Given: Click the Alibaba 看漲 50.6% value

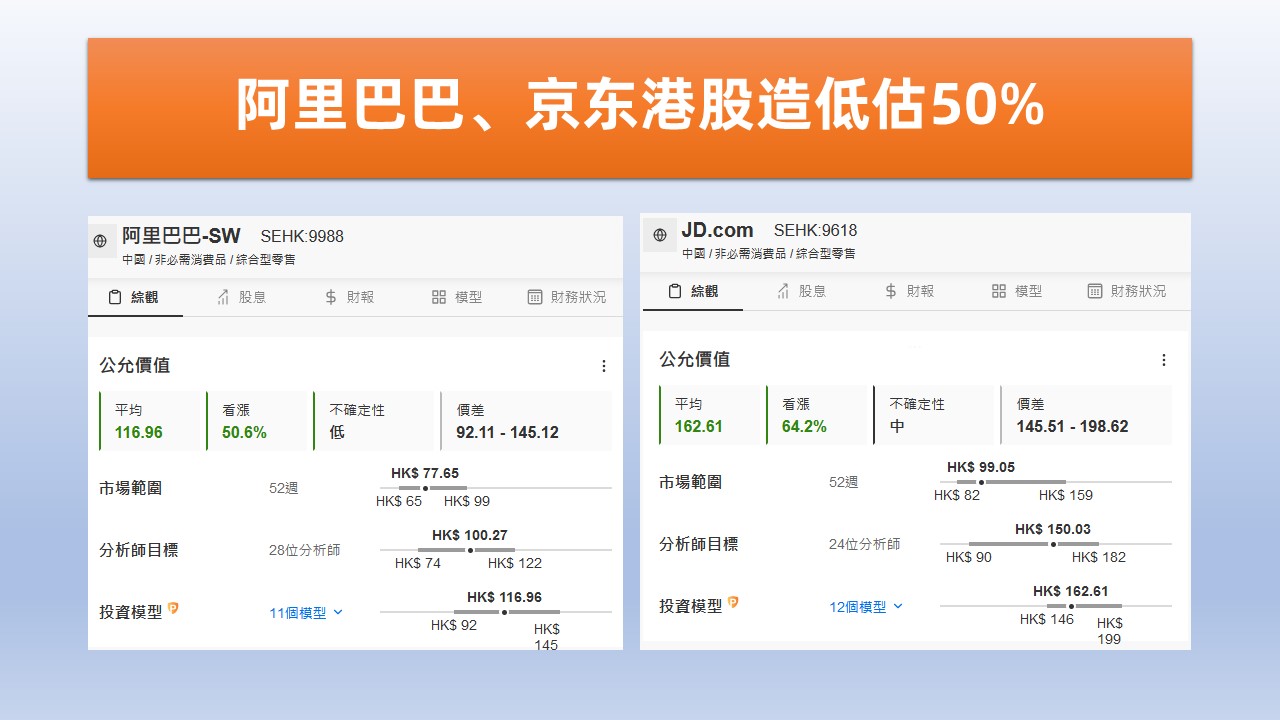Looking at the screenshot, I should (x=244, y=432).
